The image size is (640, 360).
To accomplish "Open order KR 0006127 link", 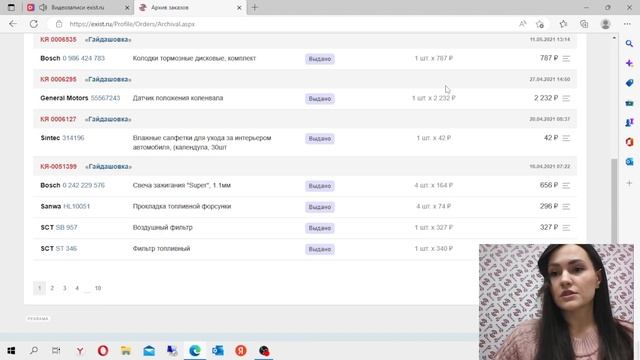I will point(58,119).
